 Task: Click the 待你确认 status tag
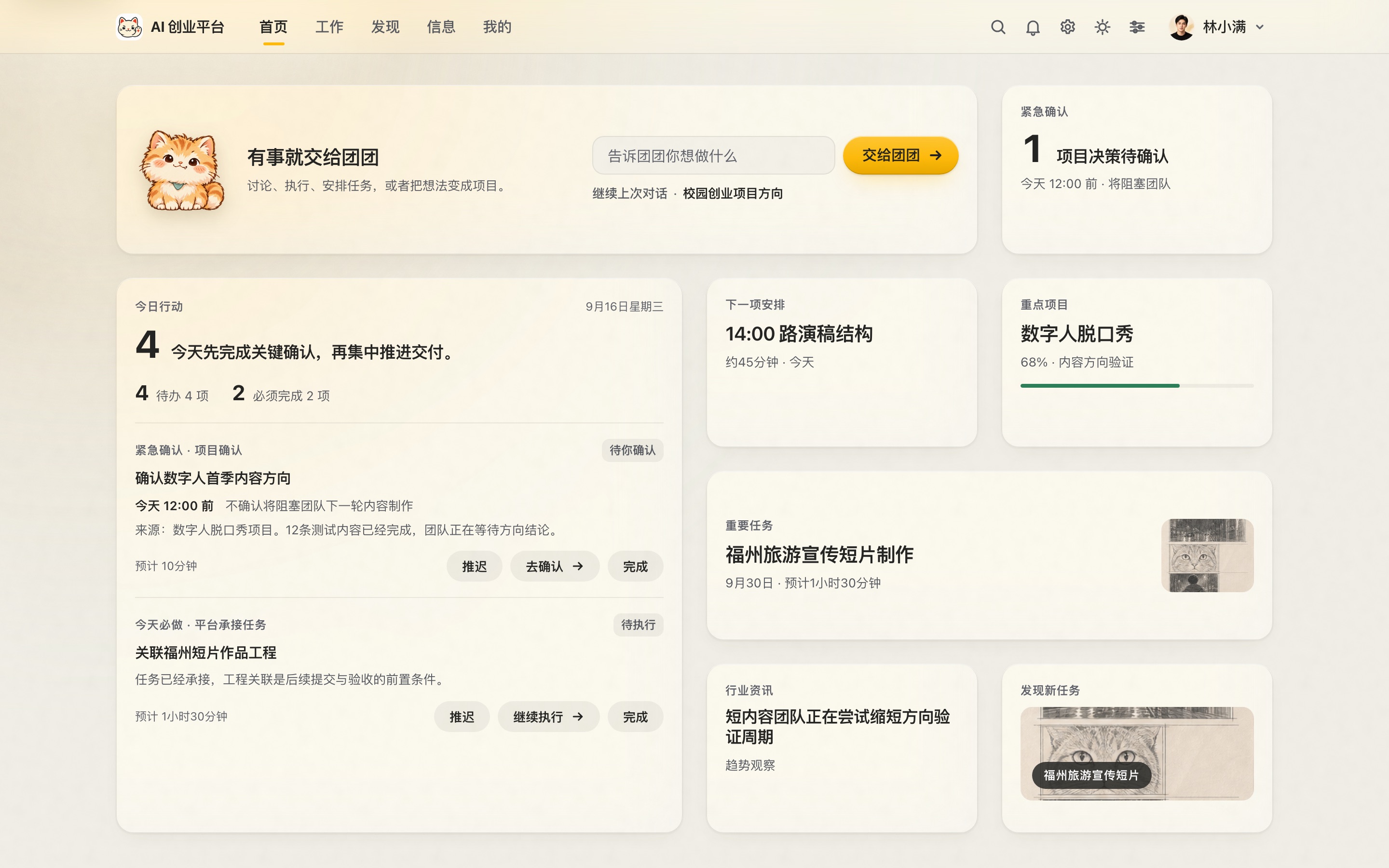[x=632, y=451]
